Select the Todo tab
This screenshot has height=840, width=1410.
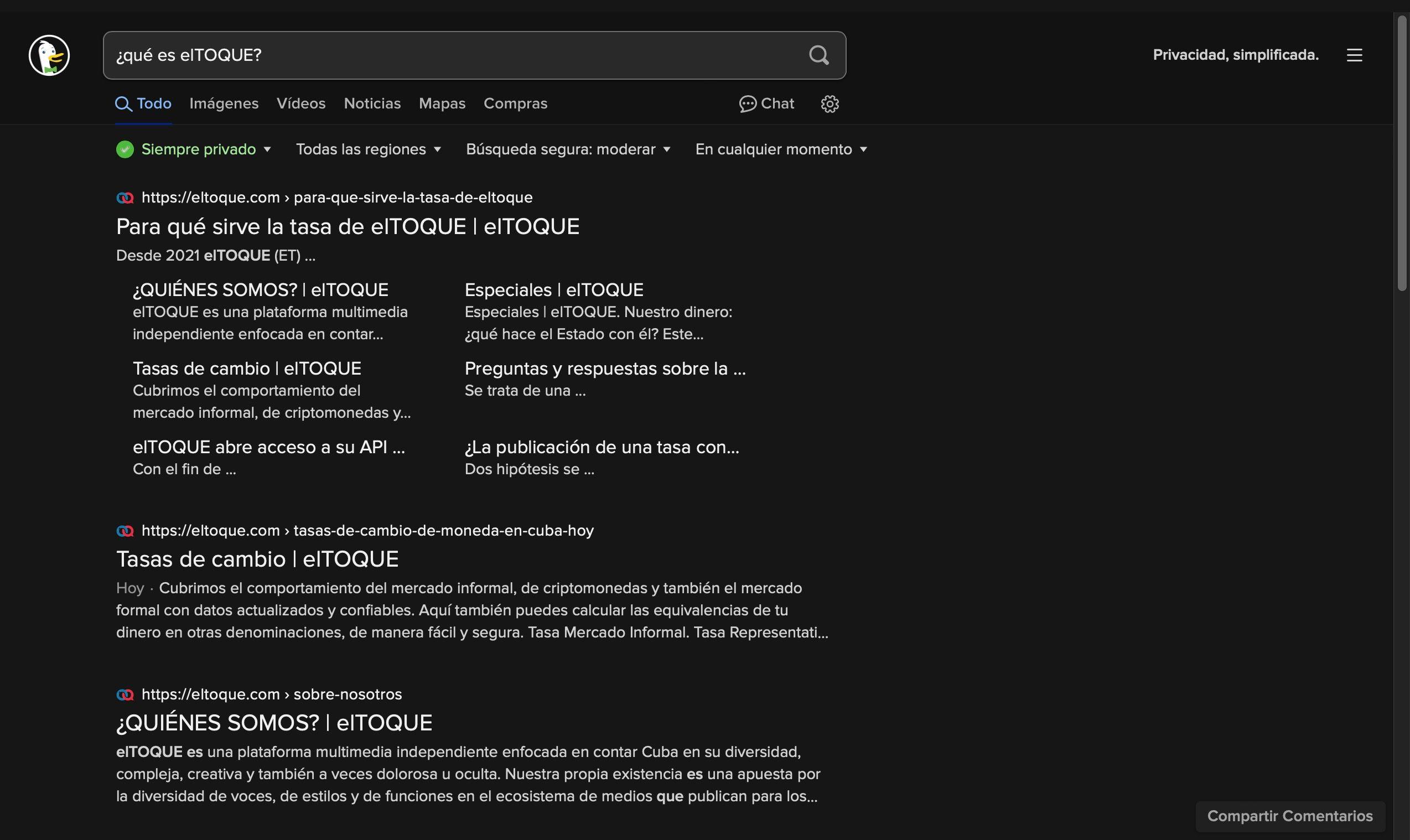[143, 103]
